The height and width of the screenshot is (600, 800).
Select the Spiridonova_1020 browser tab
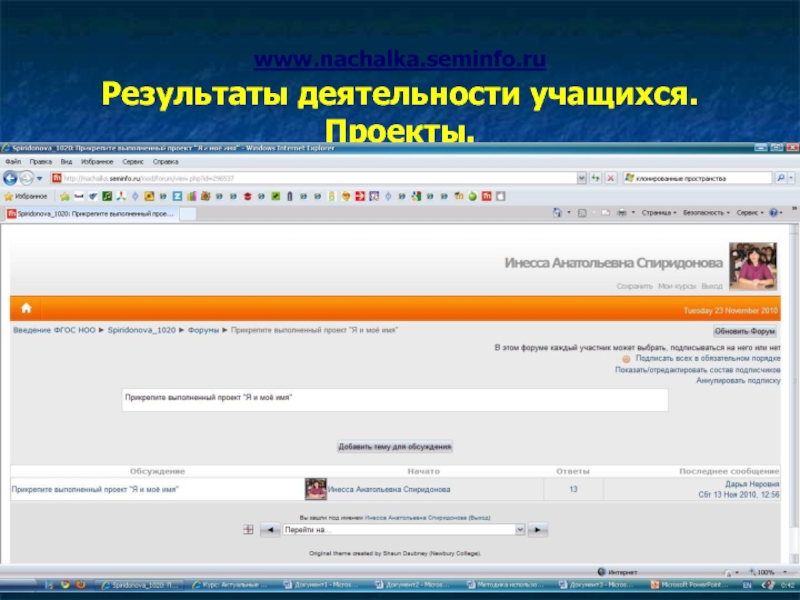click(x=91, y=214)
